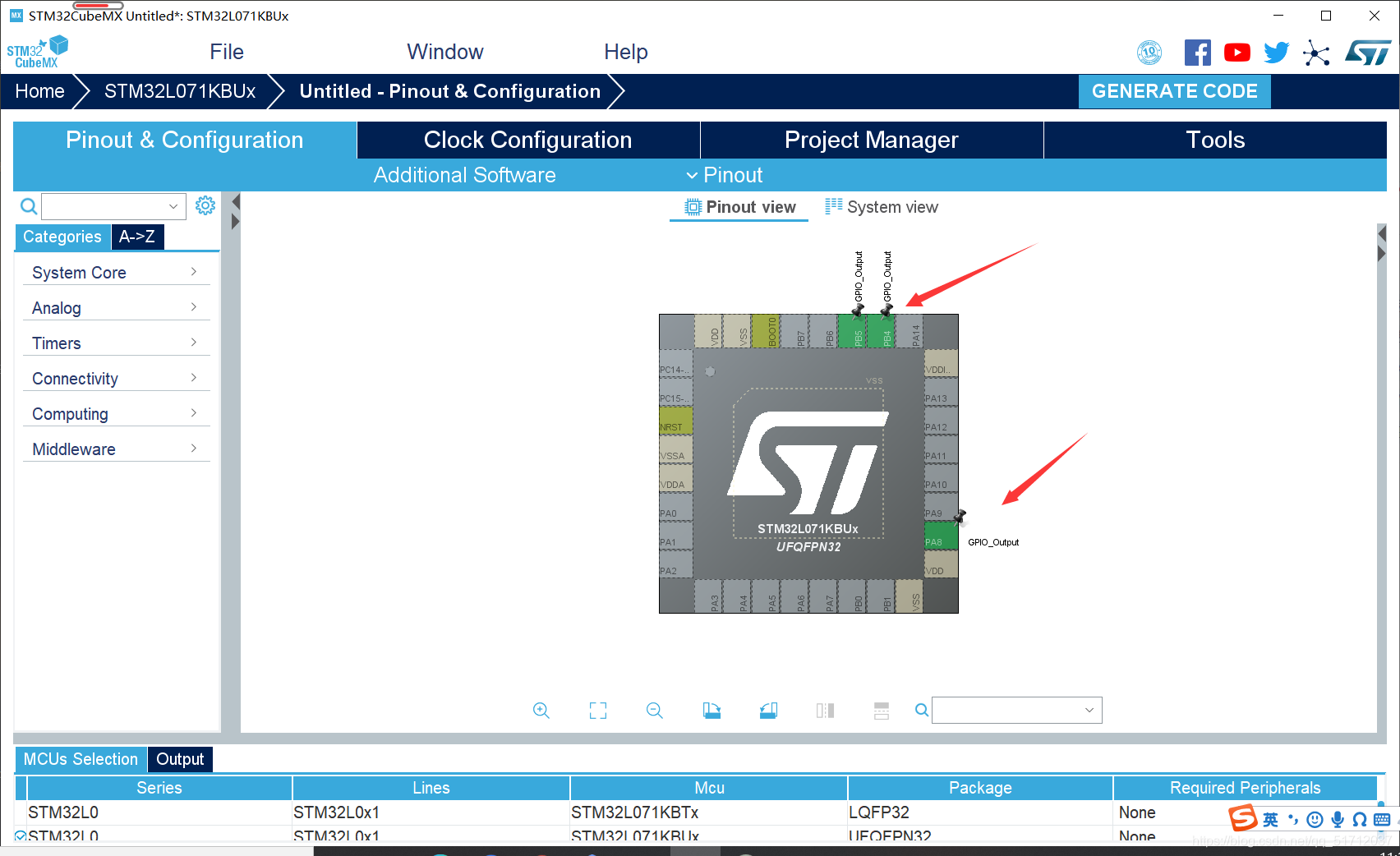
Task: Sort table by Series column header
Action: 159,788
